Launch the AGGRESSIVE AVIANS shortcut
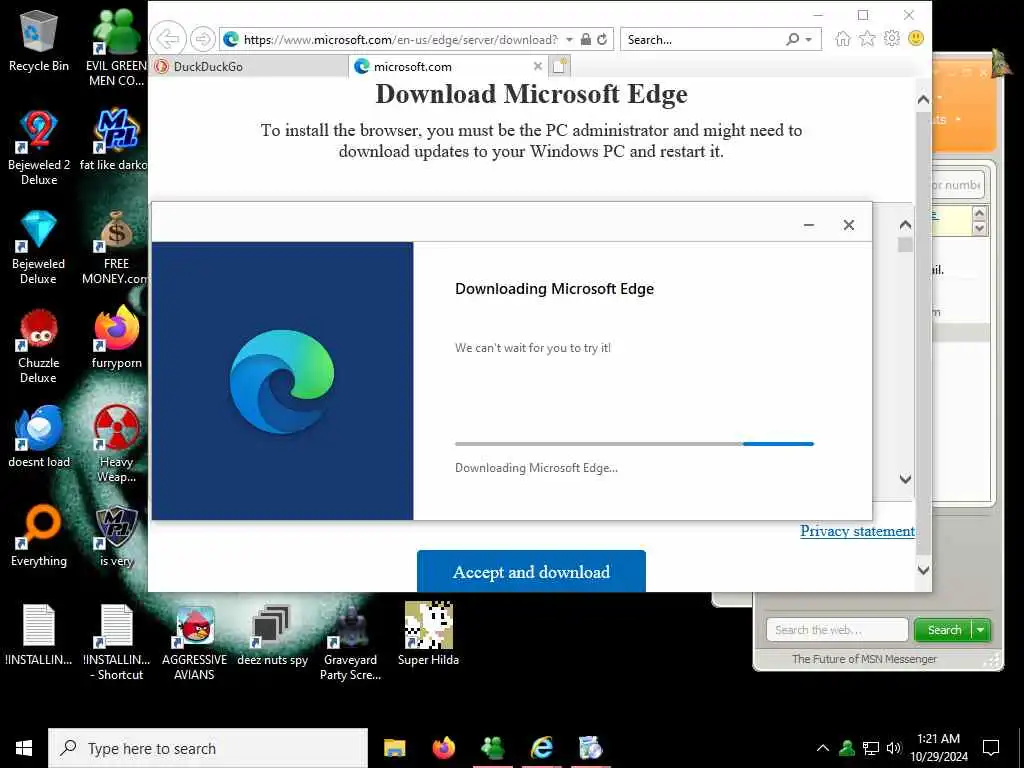Screen dimensions: 1024x768 click(195, 643)
